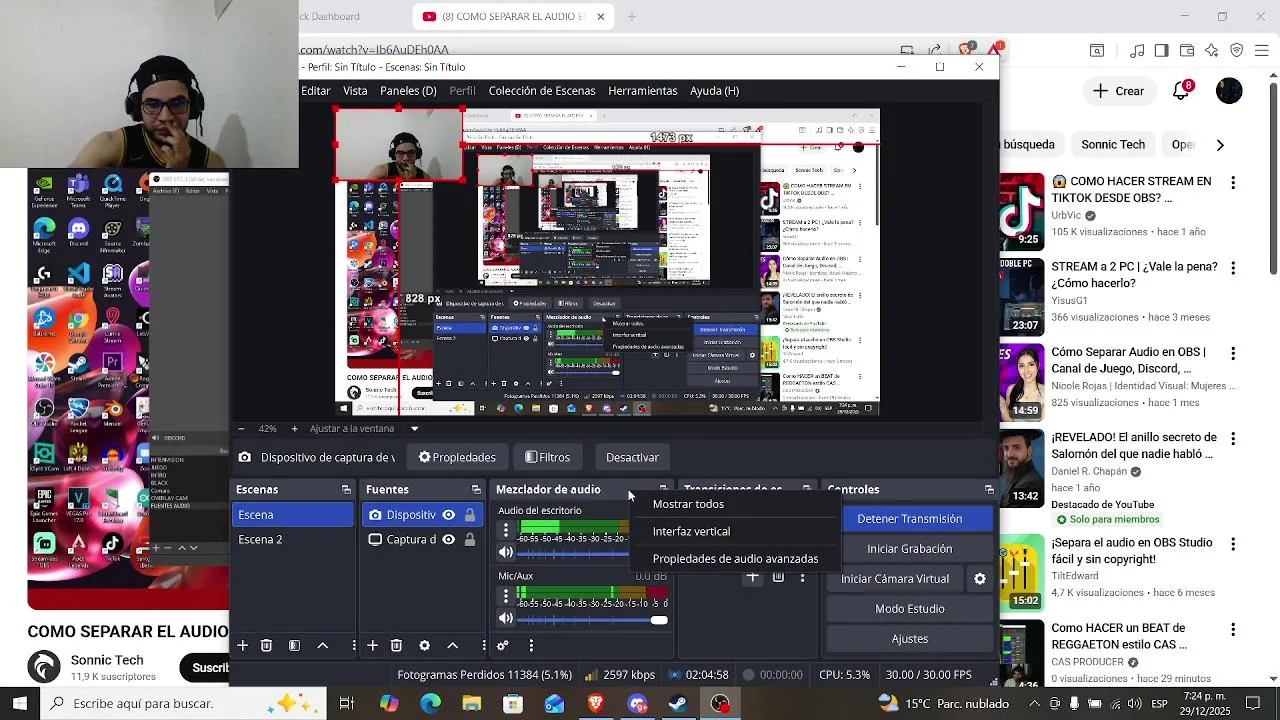Viewport: 1280px width, 720px height.
Task: Mute Audio del escritorio speaker icon
Action: tap(506, 552)
